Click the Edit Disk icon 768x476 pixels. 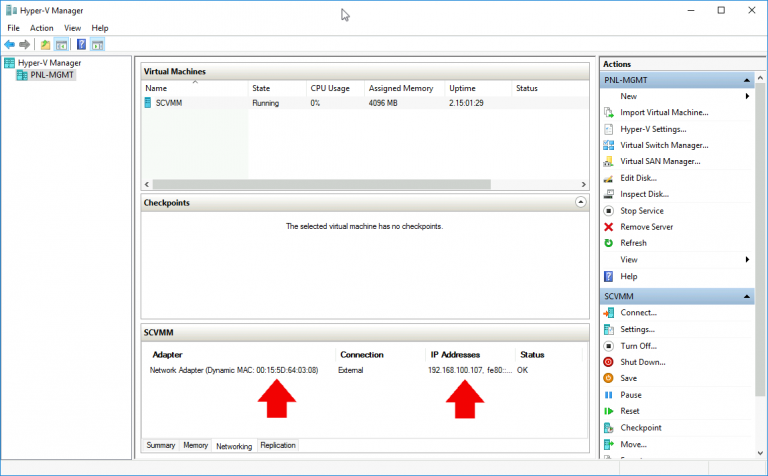(x=608, y=178)
